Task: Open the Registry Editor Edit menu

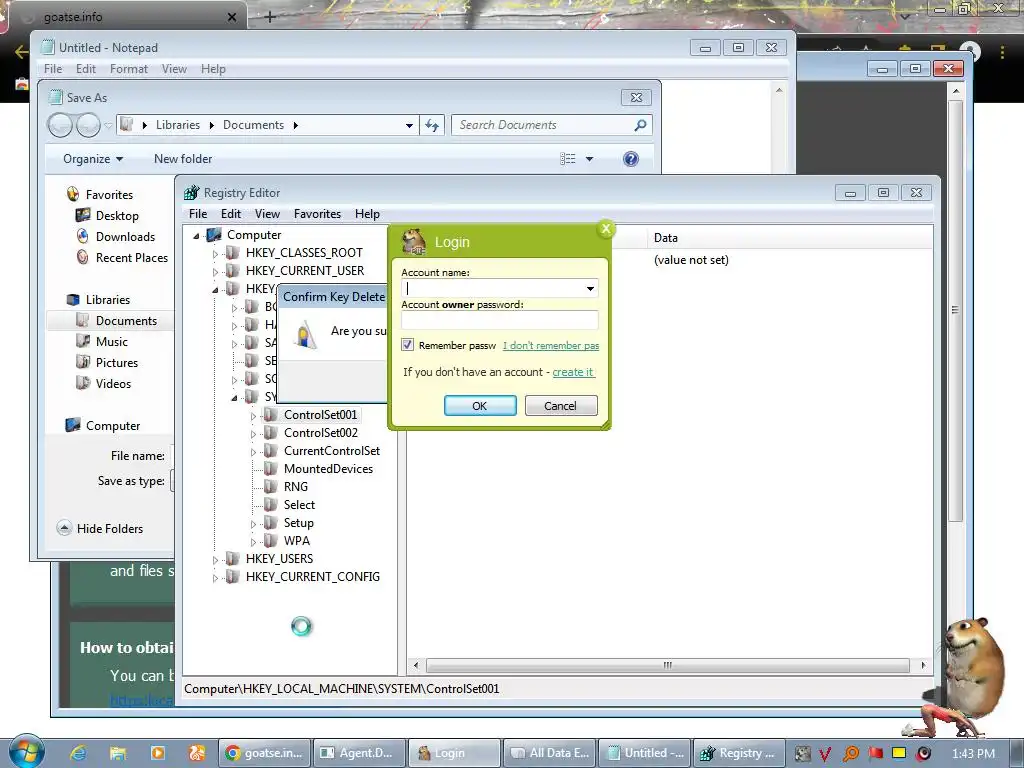Action: coord(231,214)
